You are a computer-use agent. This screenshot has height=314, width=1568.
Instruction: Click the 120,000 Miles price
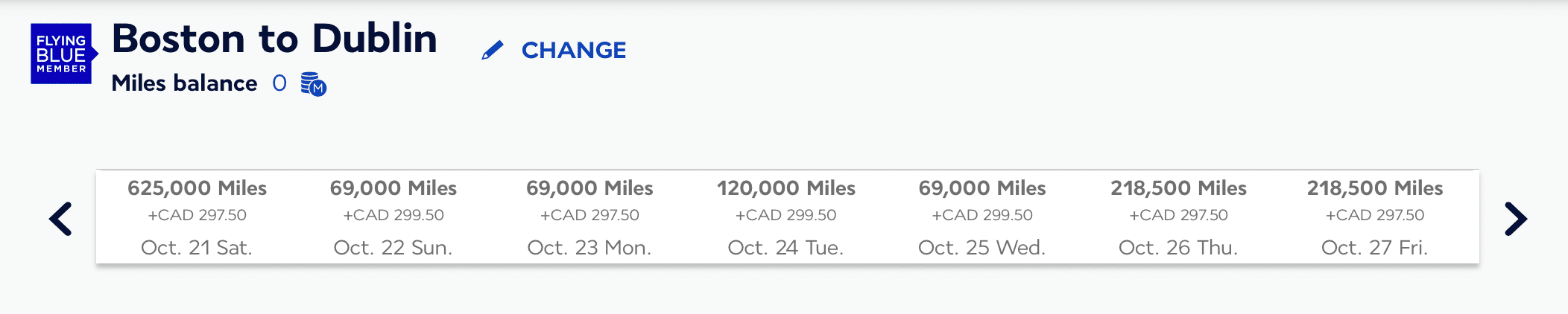coord(785,188)
